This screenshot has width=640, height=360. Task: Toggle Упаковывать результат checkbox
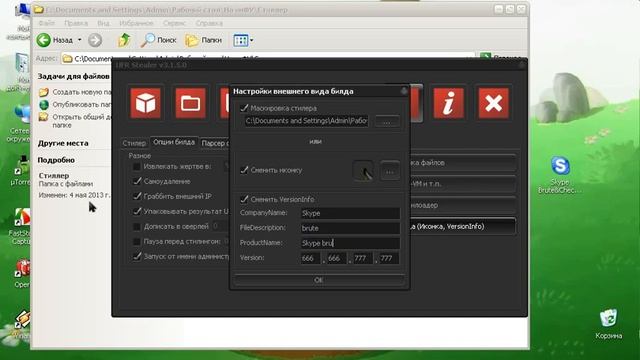(137, 211)
